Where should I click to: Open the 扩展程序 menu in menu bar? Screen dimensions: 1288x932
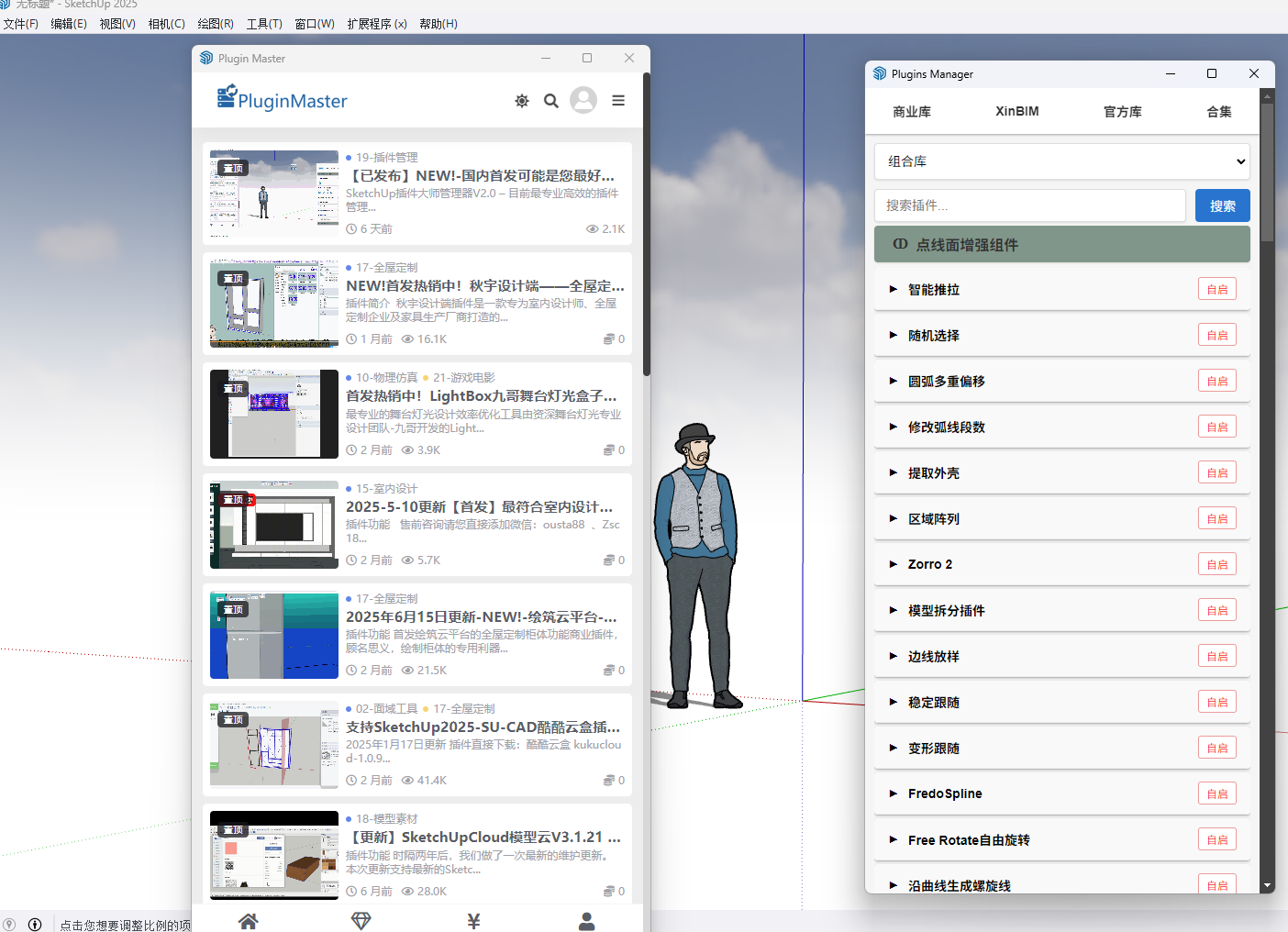(376, 24)
